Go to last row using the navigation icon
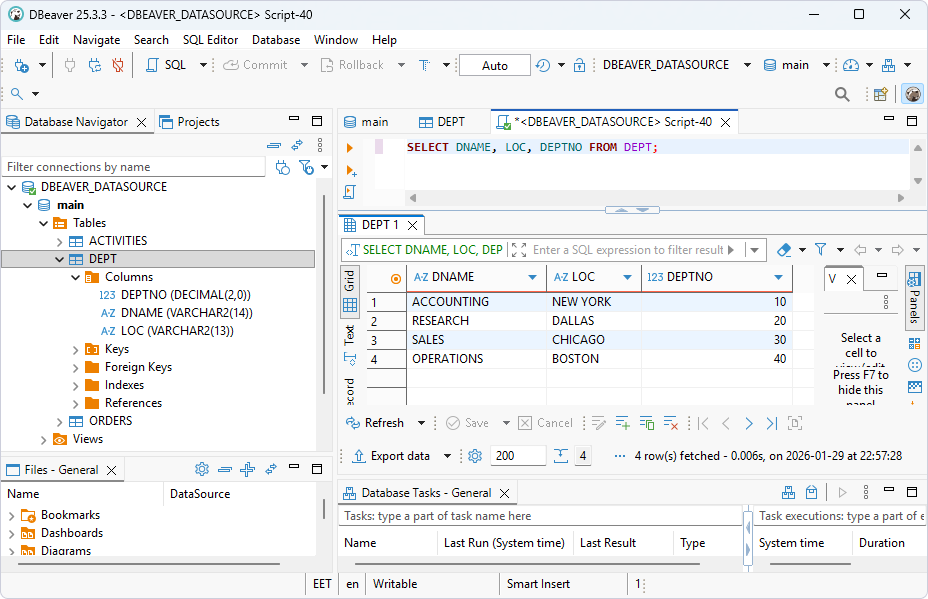Viewport: 928px width, 599px height. (772, 423)
